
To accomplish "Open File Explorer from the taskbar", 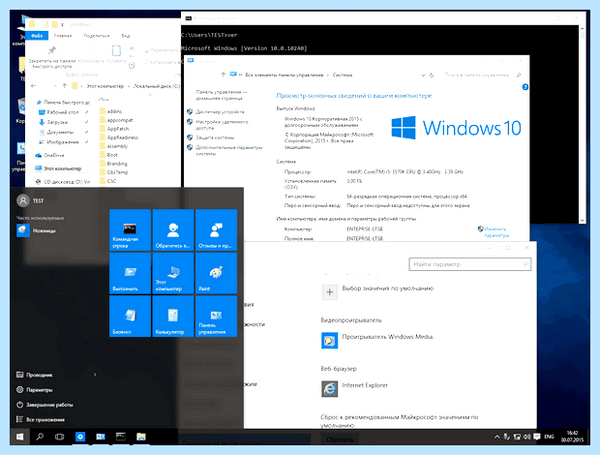I will pyautogui.click(x=141, y=437).
